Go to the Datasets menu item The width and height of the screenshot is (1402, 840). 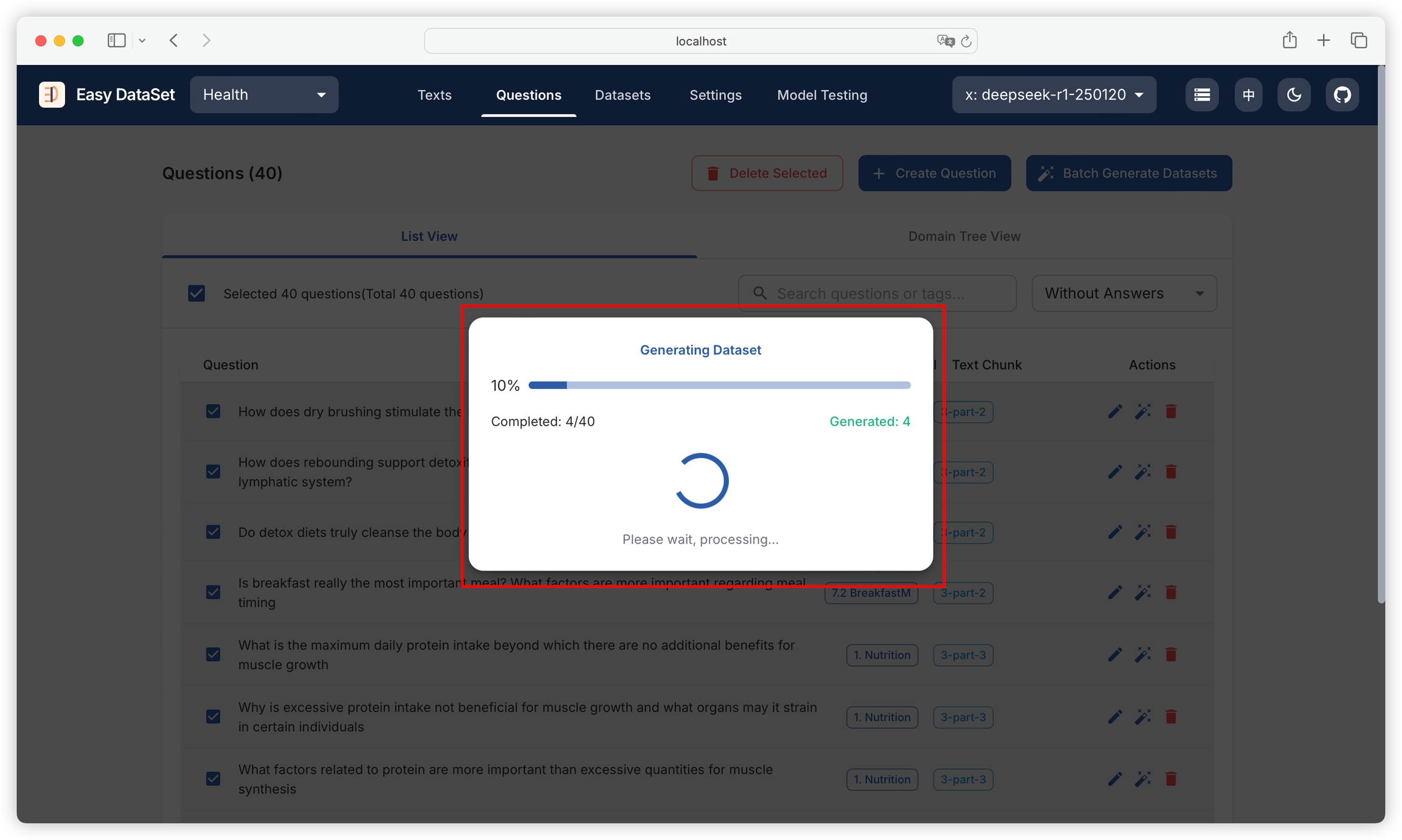pyautogui.click(x=622, y=95)
